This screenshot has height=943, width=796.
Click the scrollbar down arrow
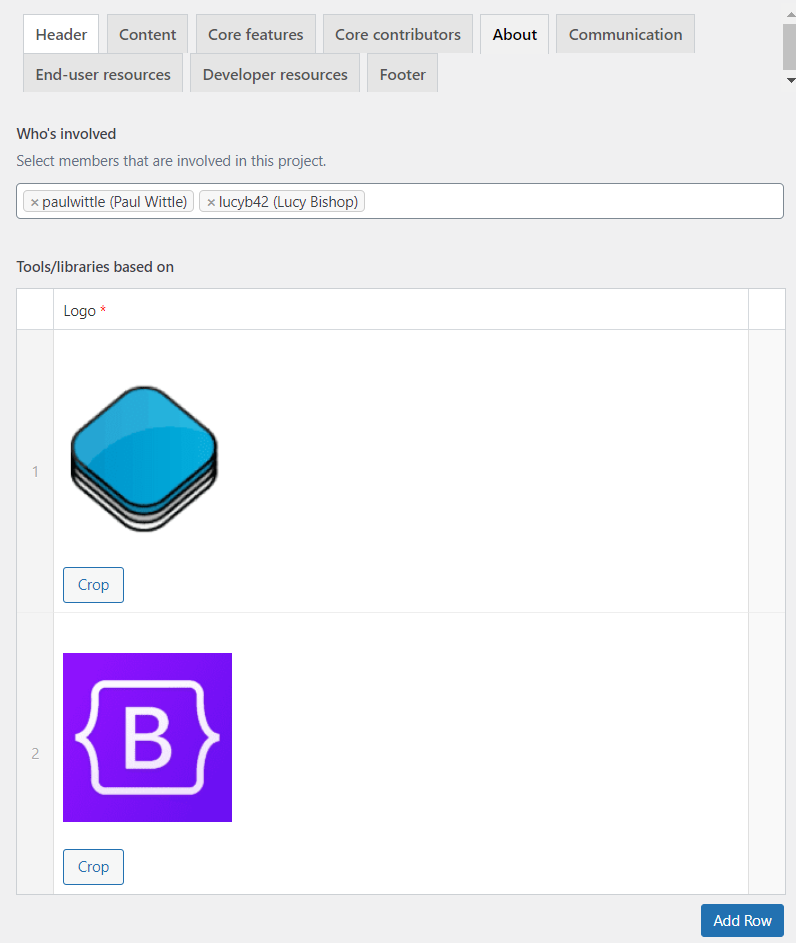tap(789, 79)
